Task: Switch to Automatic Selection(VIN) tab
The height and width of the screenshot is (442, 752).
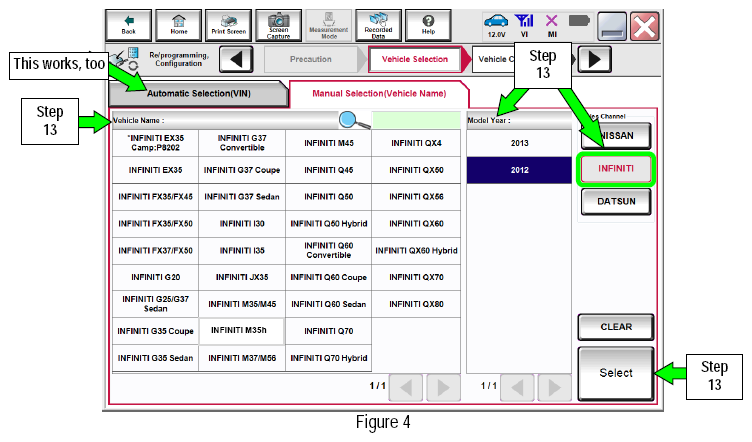Action: (x=199, y=93)
